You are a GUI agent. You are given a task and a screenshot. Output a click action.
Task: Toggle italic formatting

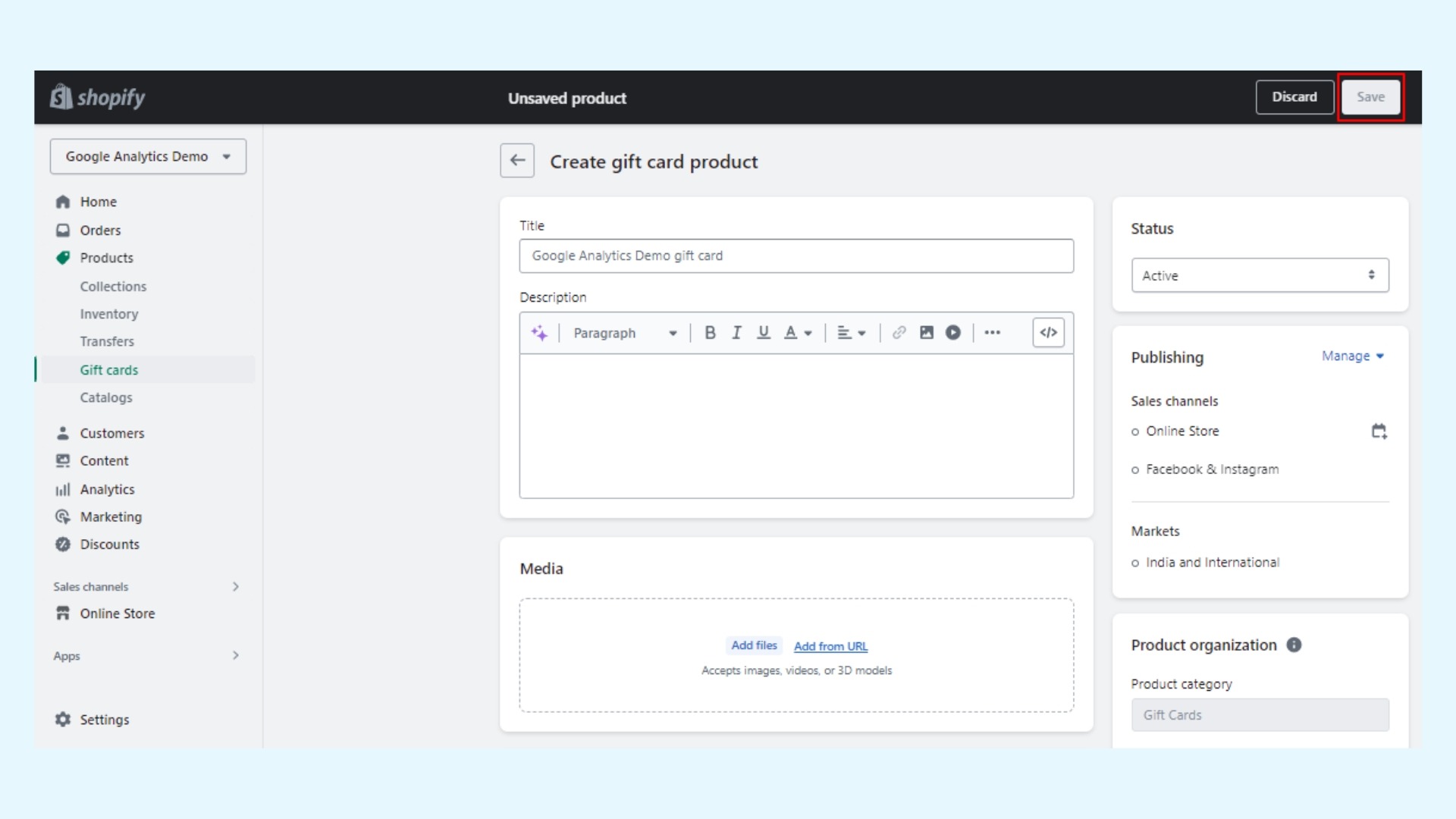pos(736,333)
